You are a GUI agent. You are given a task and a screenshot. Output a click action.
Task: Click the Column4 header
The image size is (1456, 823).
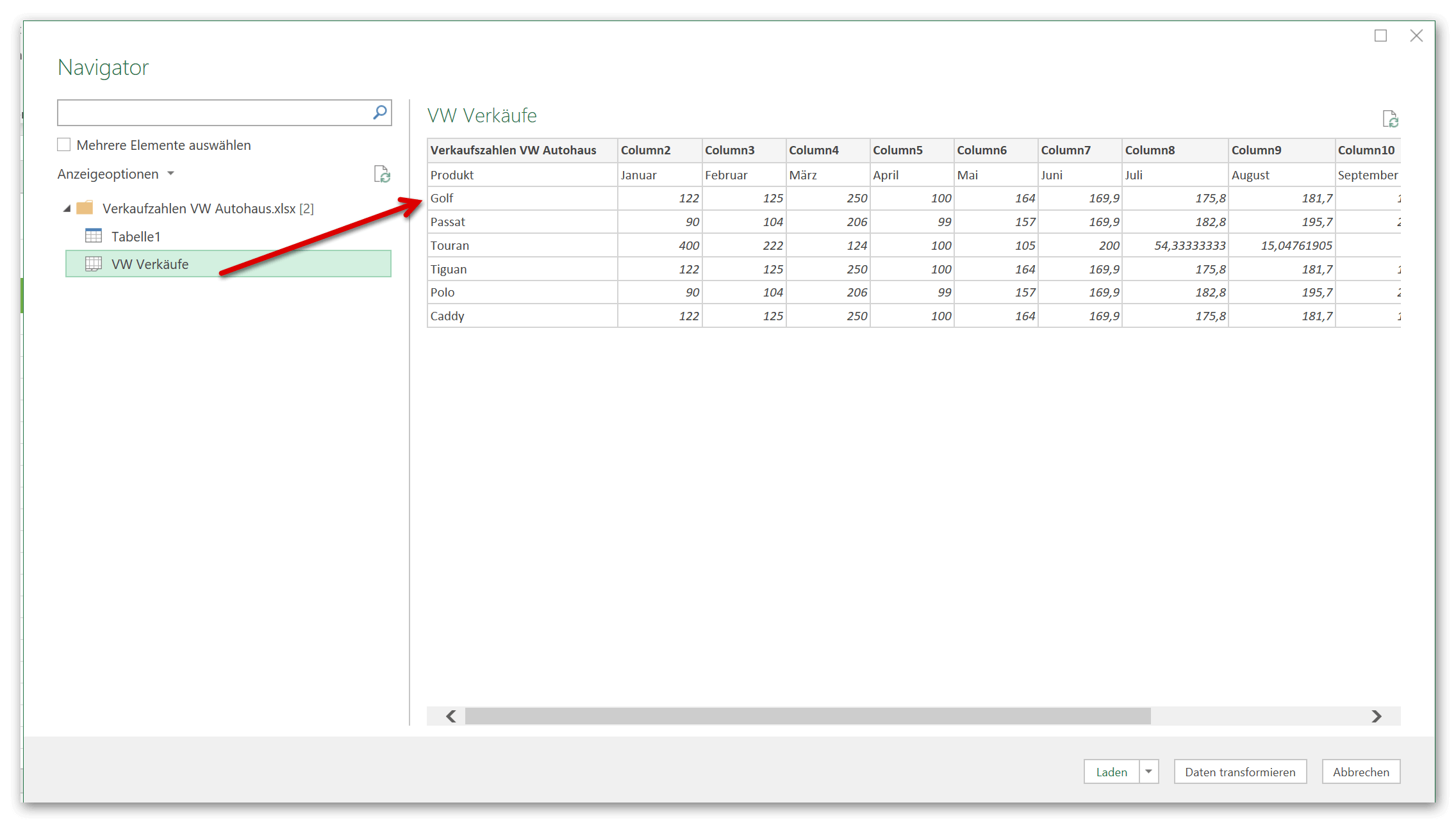tap(828, 151)
